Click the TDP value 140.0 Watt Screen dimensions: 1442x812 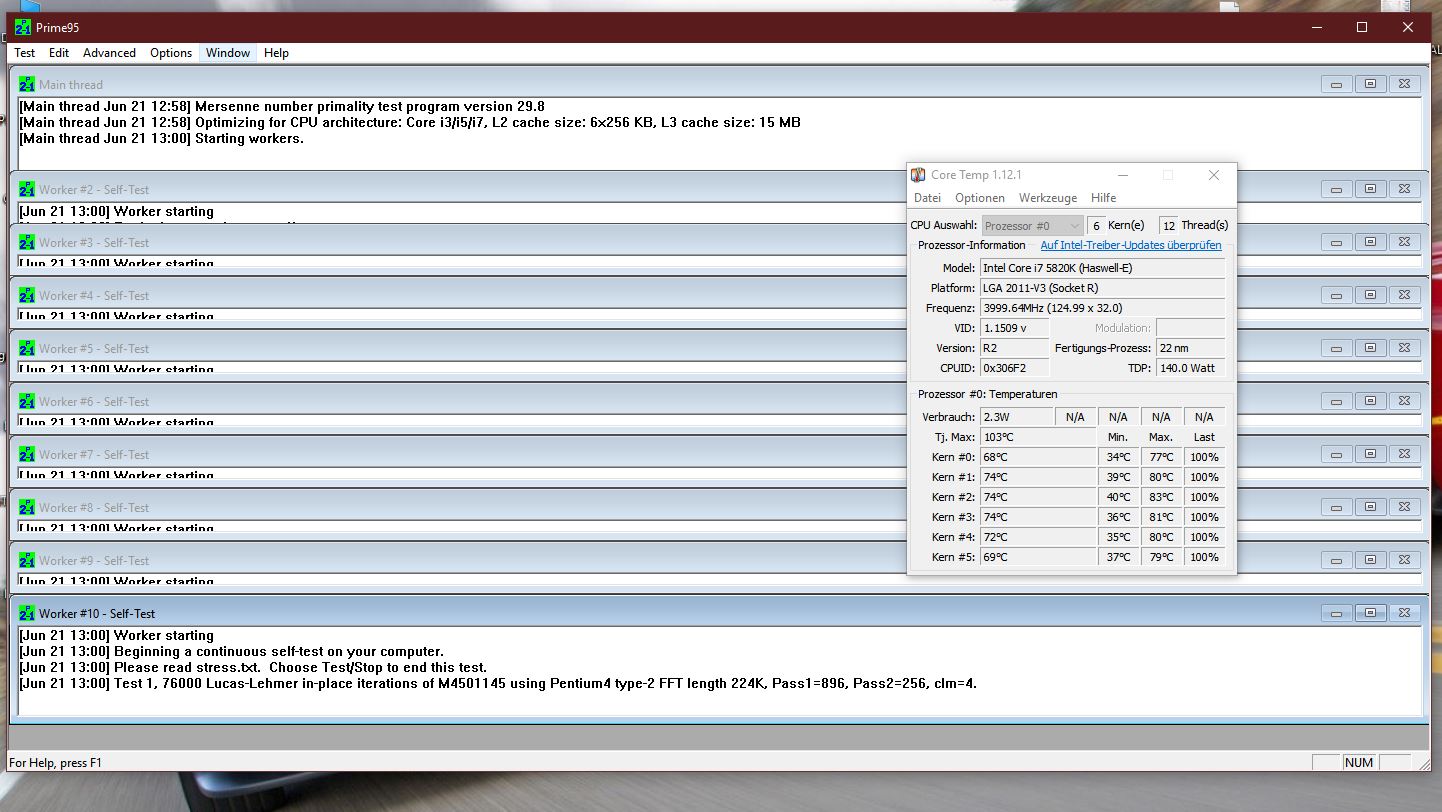pos(1191,368)
